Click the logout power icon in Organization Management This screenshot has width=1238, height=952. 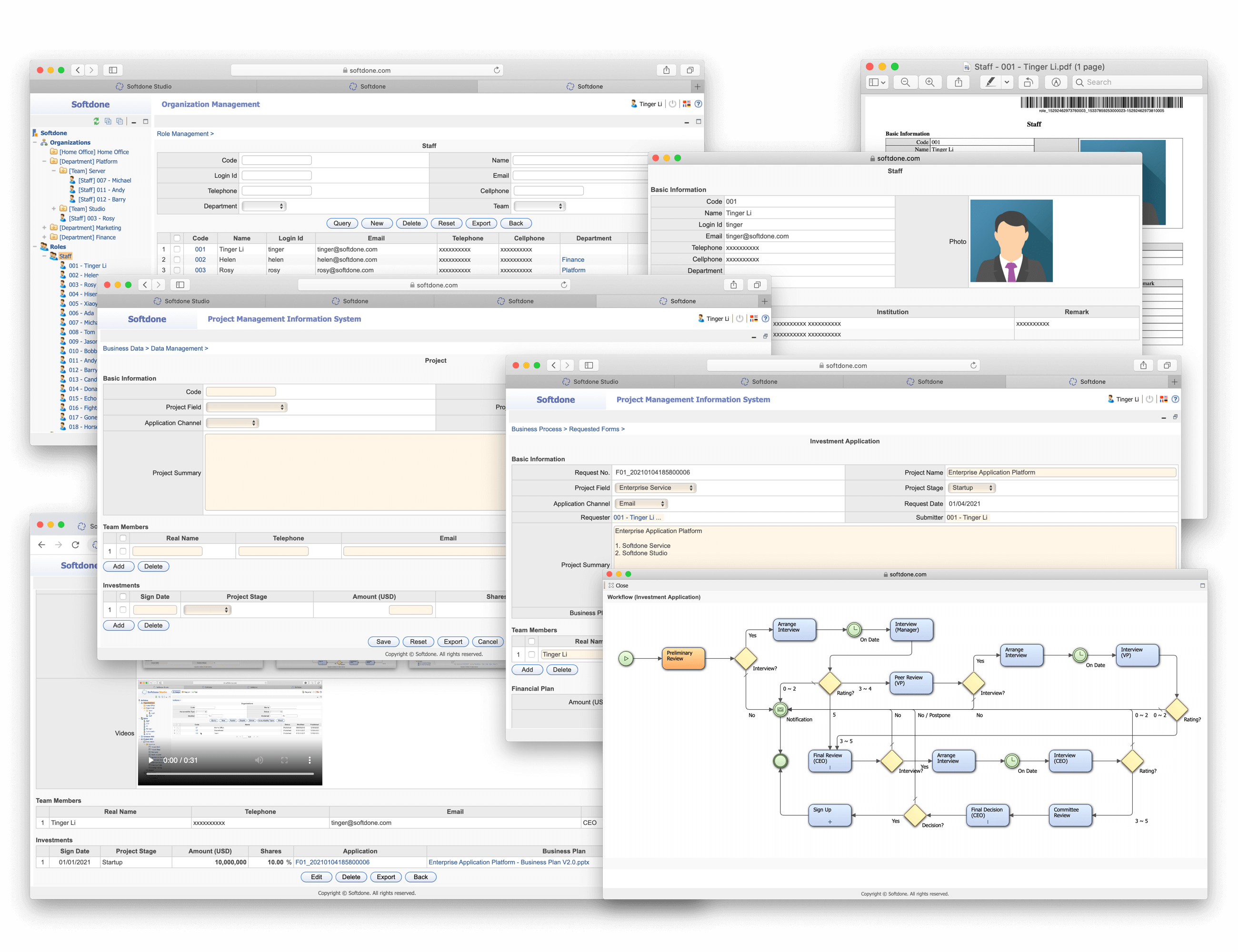(x=672, y=104)
